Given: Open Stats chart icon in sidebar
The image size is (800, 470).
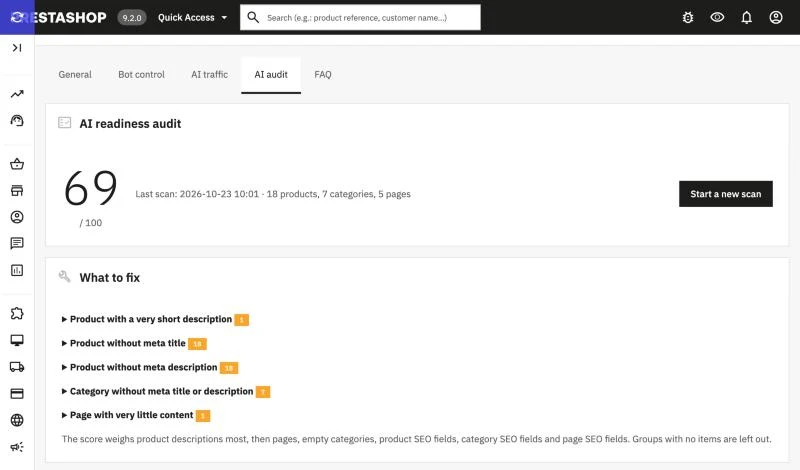Looking at the screenshot, I should (x=17, y=270).
